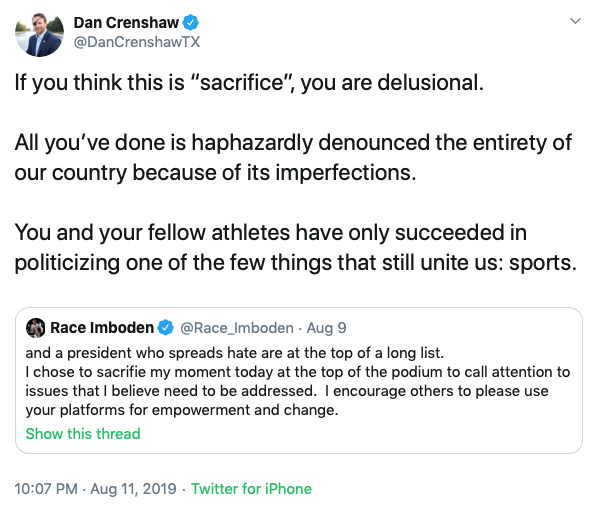The height and width of the screenshot is (511, 598).
Task: Open the @Race_Imboden handle link
Action: (x=236, y=328)
